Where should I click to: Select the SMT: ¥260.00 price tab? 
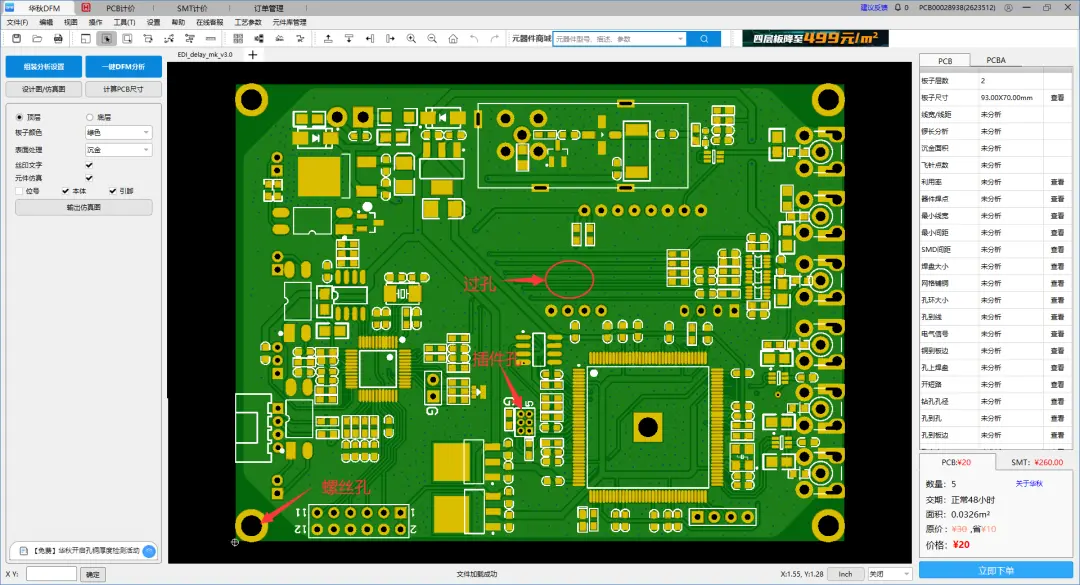(1037, 462)
